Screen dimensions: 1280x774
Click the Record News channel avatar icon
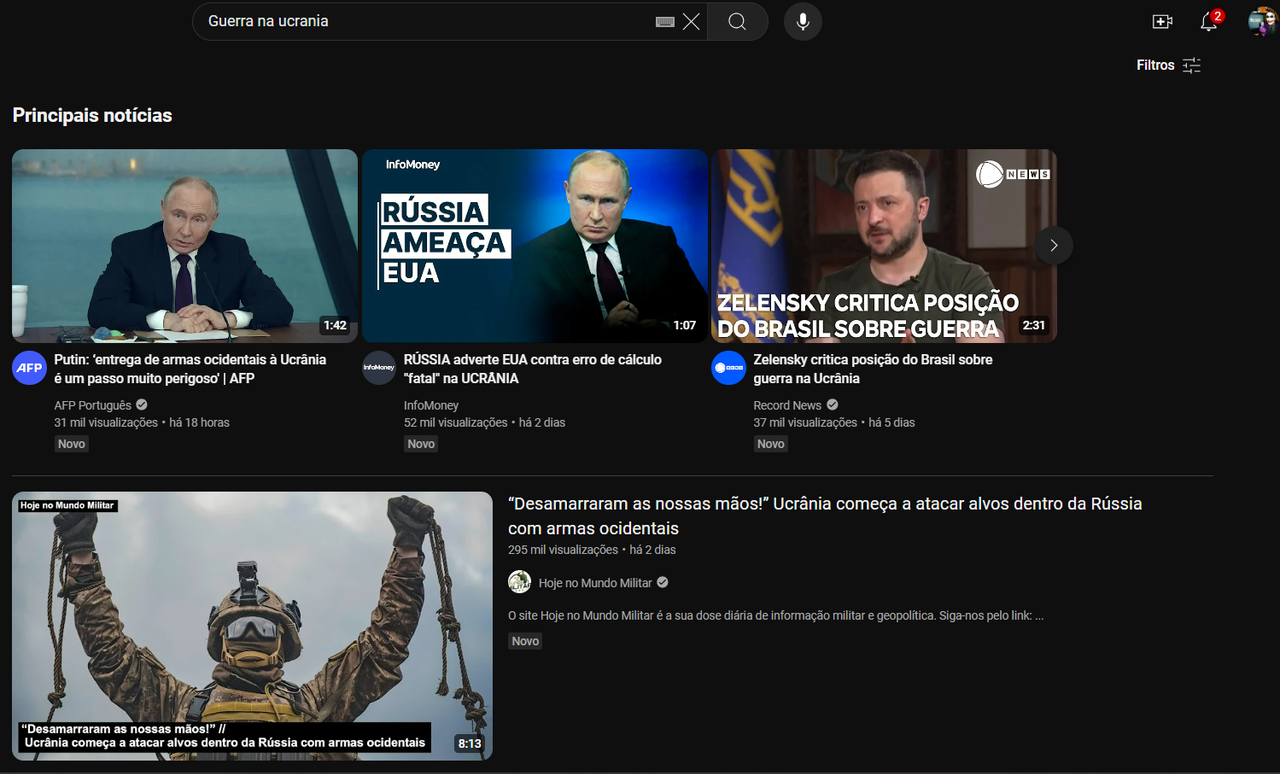pos(729,368)
